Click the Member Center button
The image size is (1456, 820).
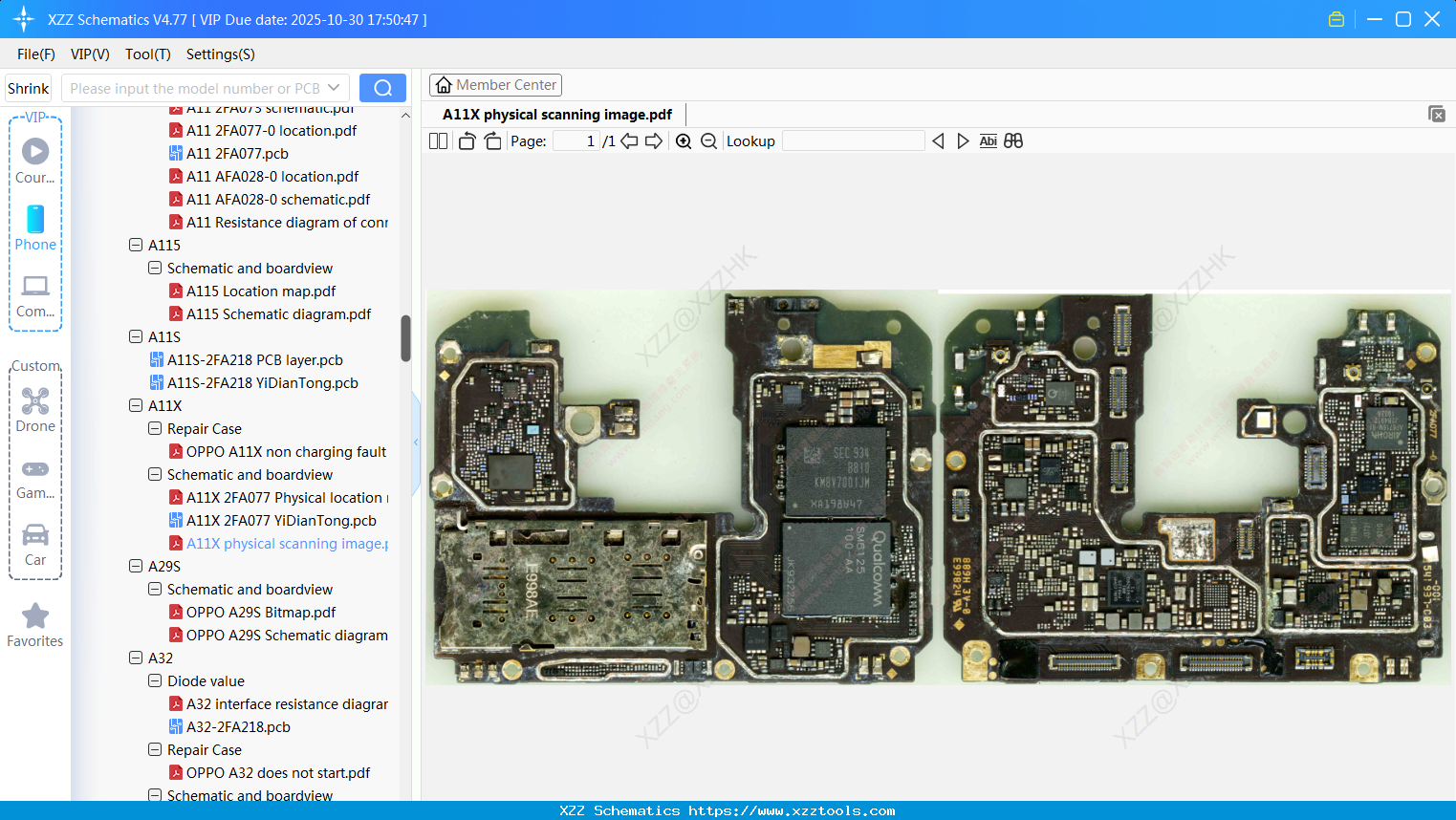[x=495, y=85]
